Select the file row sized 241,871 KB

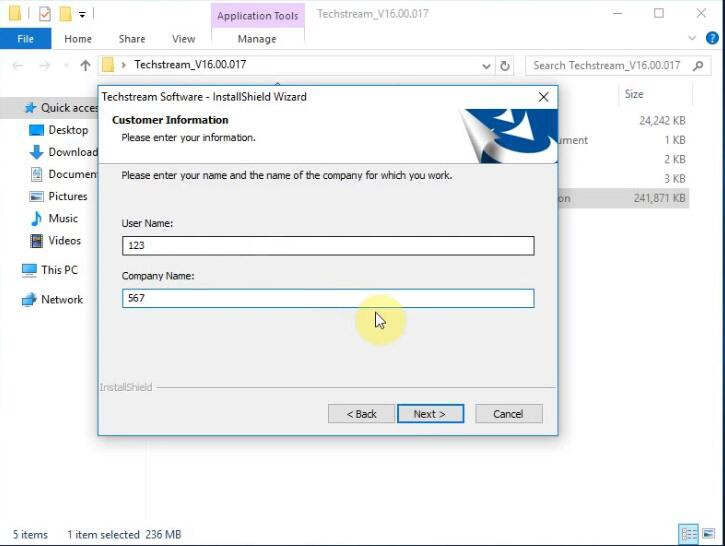(623, 198)
